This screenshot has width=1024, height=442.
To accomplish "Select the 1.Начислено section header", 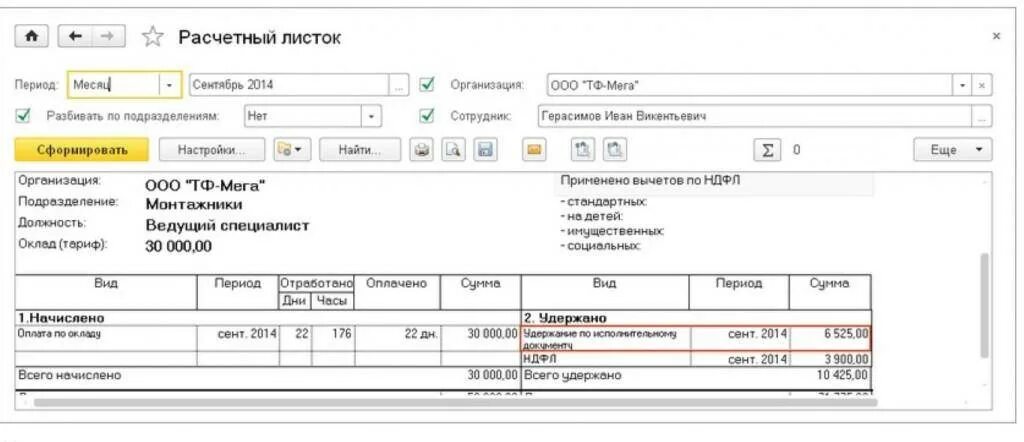I will [x=61, y=318].
